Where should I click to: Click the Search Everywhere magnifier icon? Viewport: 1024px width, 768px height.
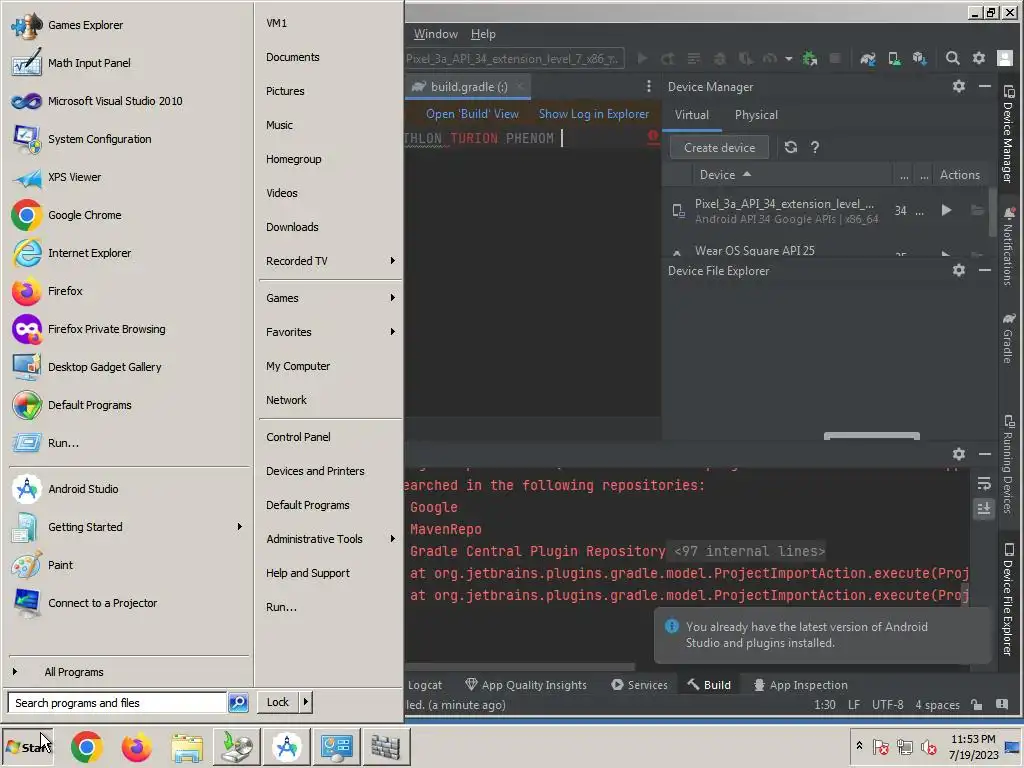(x=953, y=59)
